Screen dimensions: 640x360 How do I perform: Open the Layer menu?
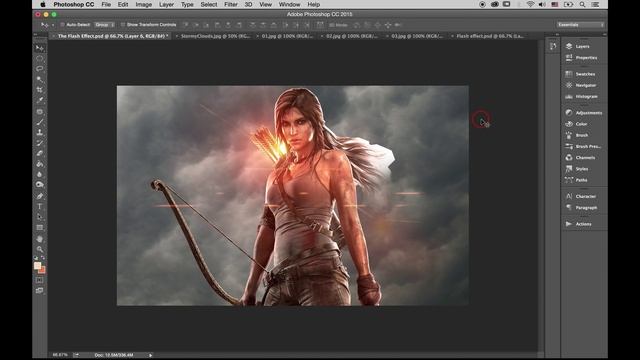point(166,4)
